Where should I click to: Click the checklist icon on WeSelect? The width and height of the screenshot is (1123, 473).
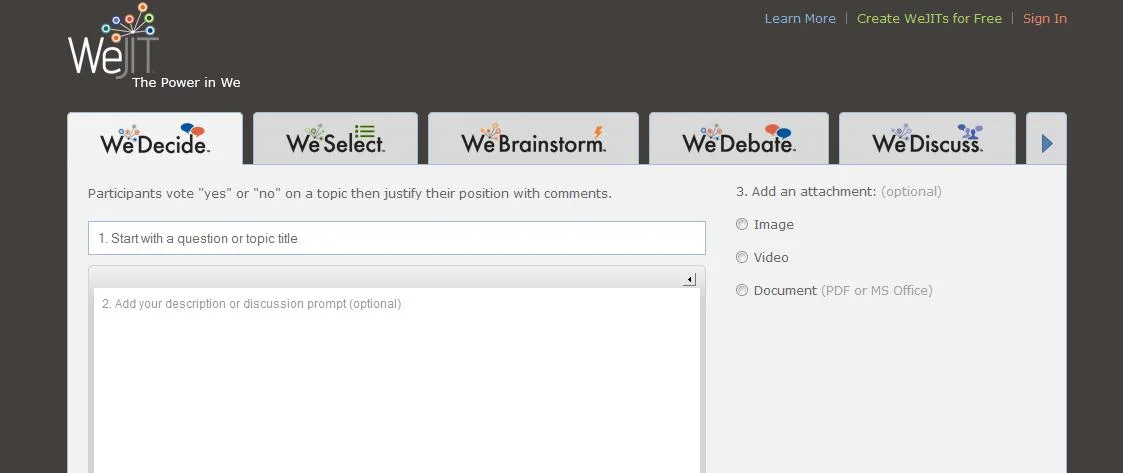(365, 131)
